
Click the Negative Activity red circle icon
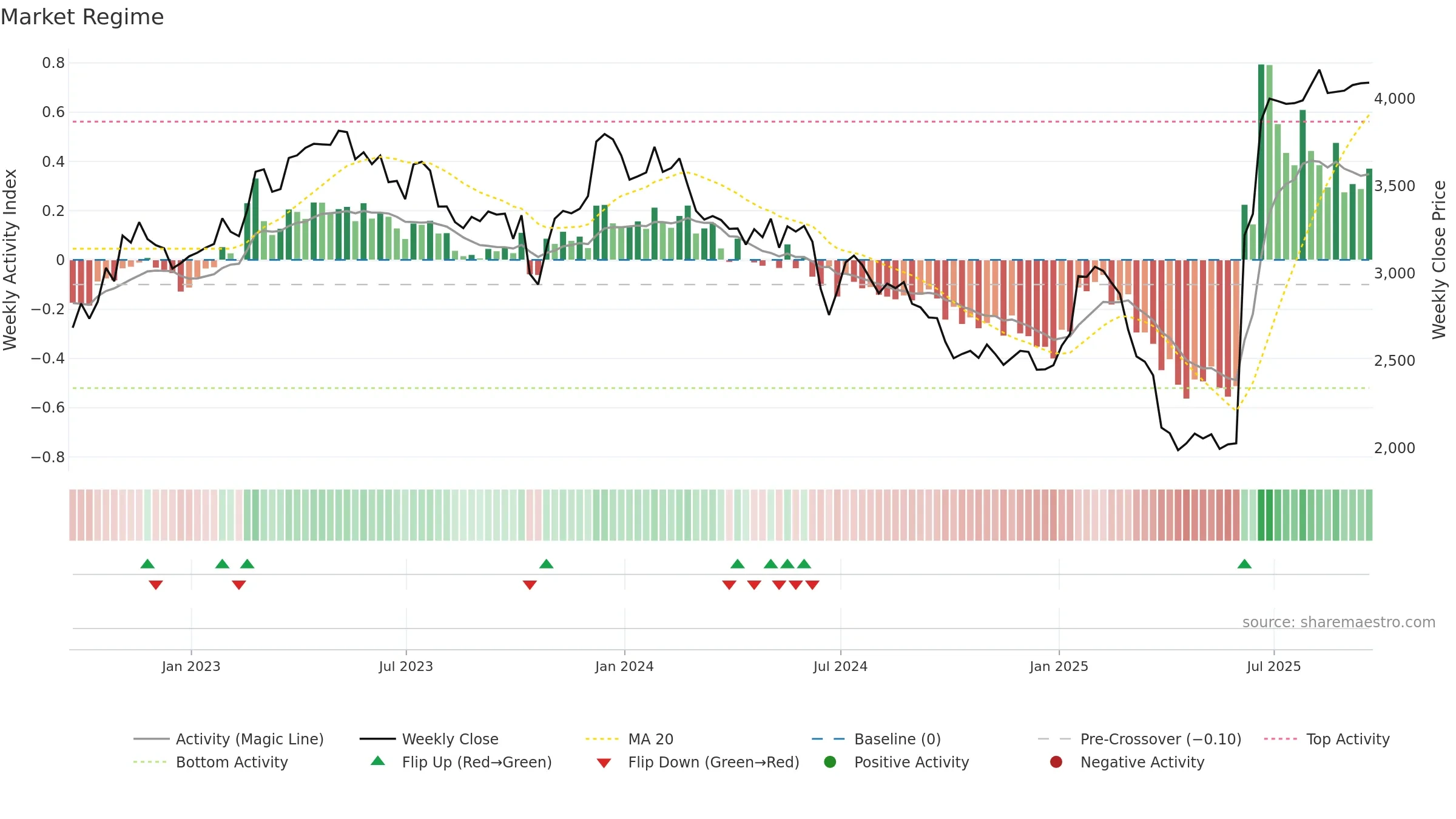1056,762
